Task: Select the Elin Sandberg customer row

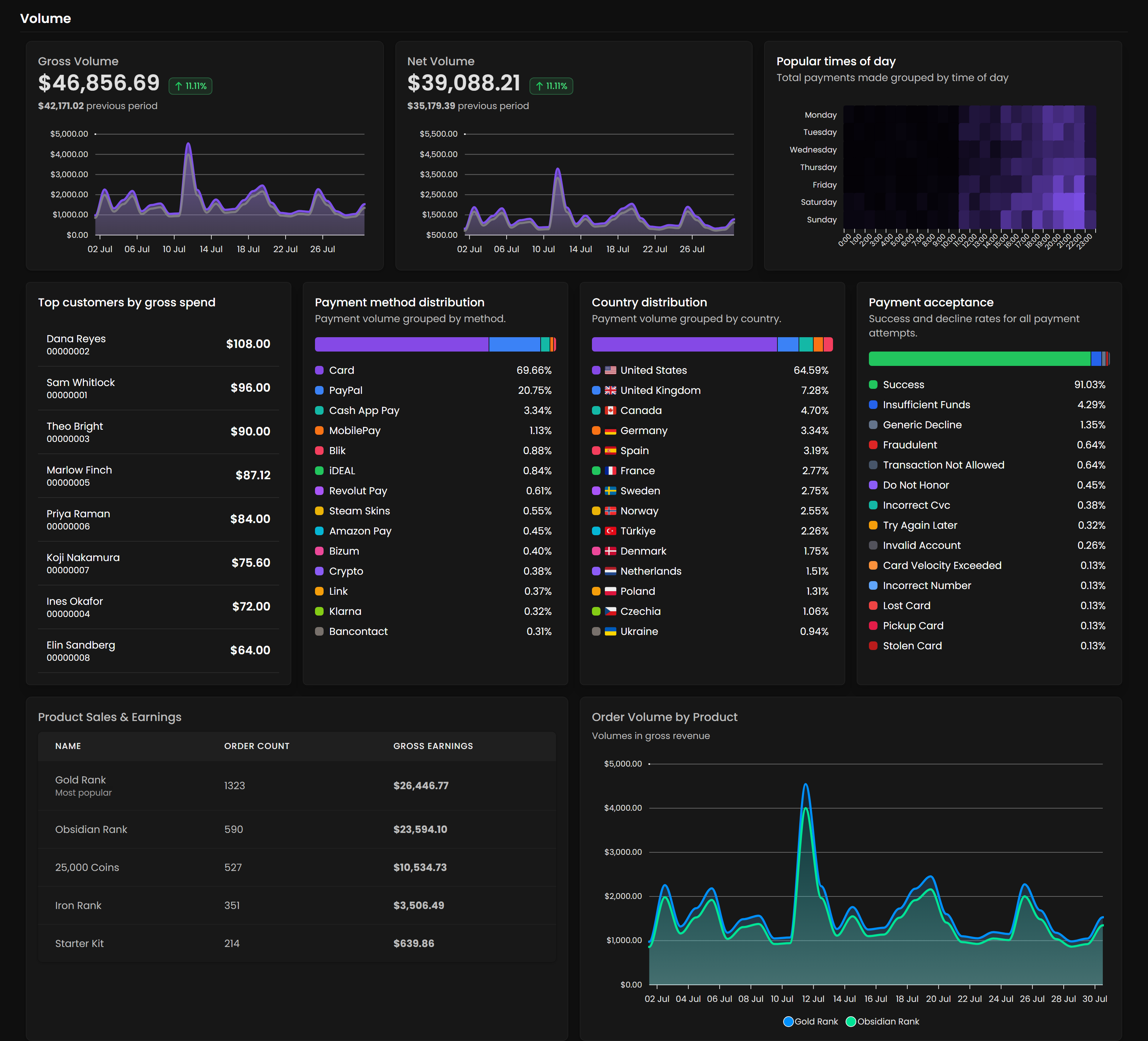Action: coord(158,651)
